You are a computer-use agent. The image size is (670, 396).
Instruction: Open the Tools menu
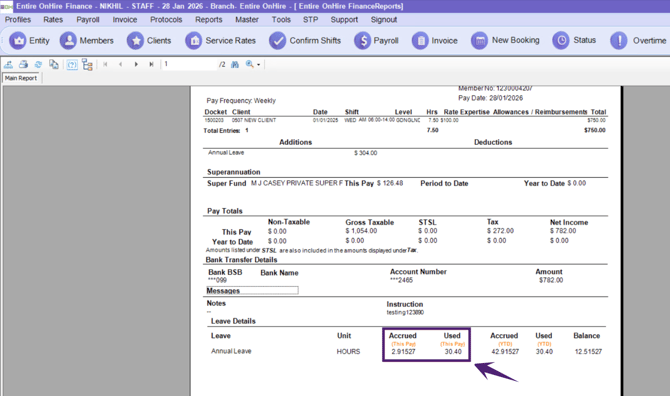pos(281,20)
